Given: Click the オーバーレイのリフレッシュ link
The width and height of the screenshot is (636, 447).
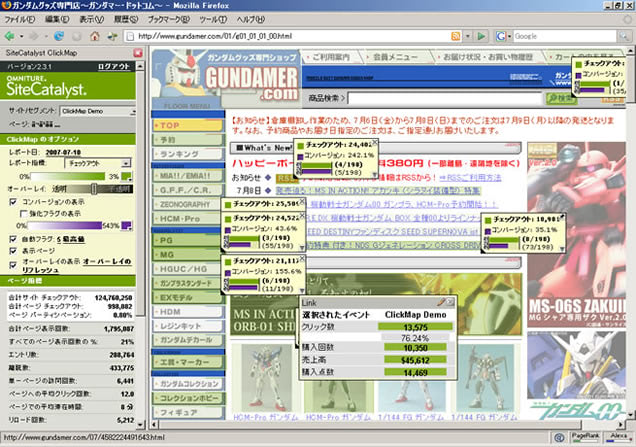Looking at the screenshot, I should click(x=77, y=265).
